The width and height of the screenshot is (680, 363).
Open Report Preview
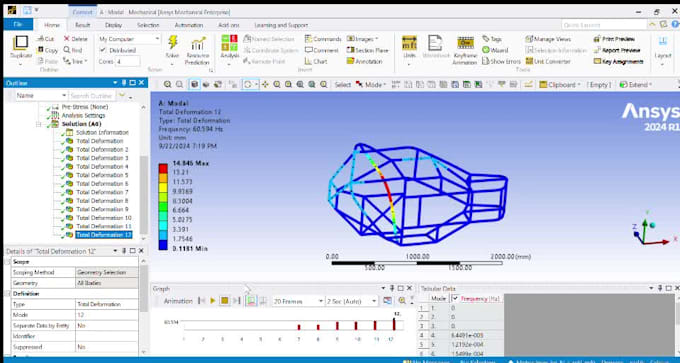[616, 50]
